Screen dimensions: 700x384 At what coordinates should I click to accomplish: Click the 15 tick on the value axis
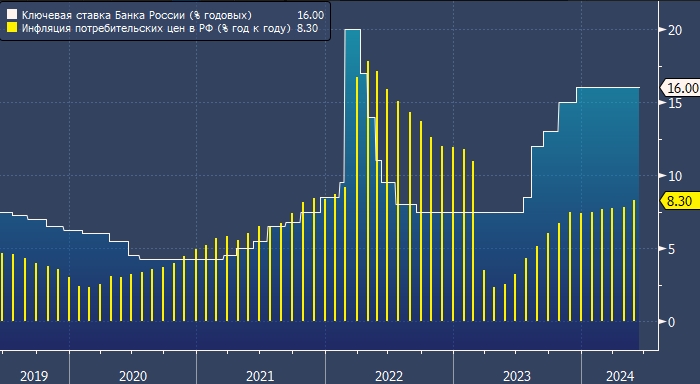point(675,103)
